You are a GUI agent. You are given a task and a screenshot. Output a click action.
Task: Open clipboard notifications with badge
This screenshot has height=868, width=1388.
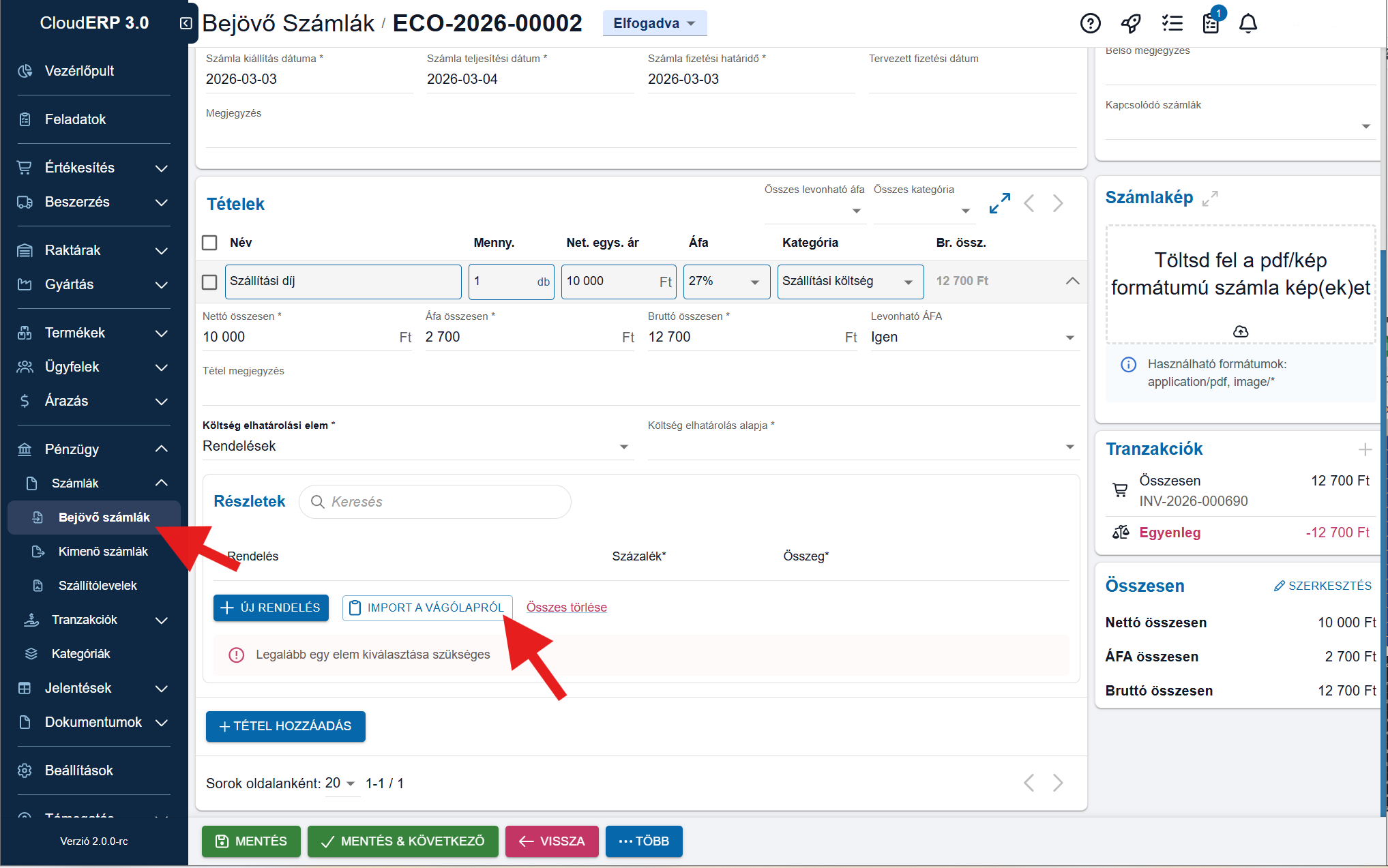coord(1211,24)
